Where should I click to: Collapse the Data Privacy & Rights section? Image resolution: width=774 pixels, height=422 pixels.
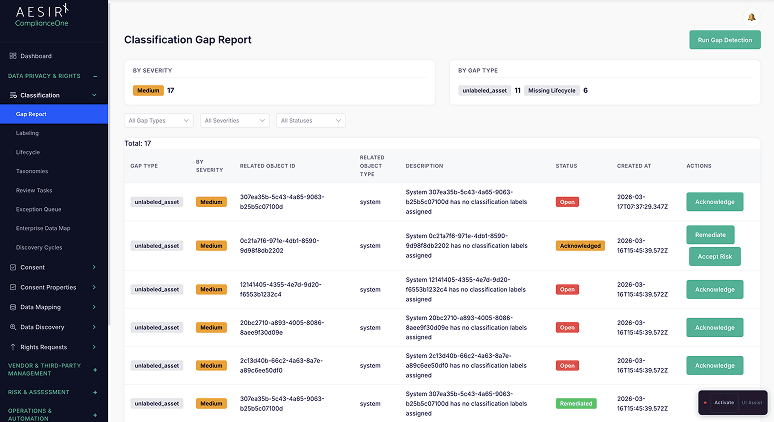95,76
